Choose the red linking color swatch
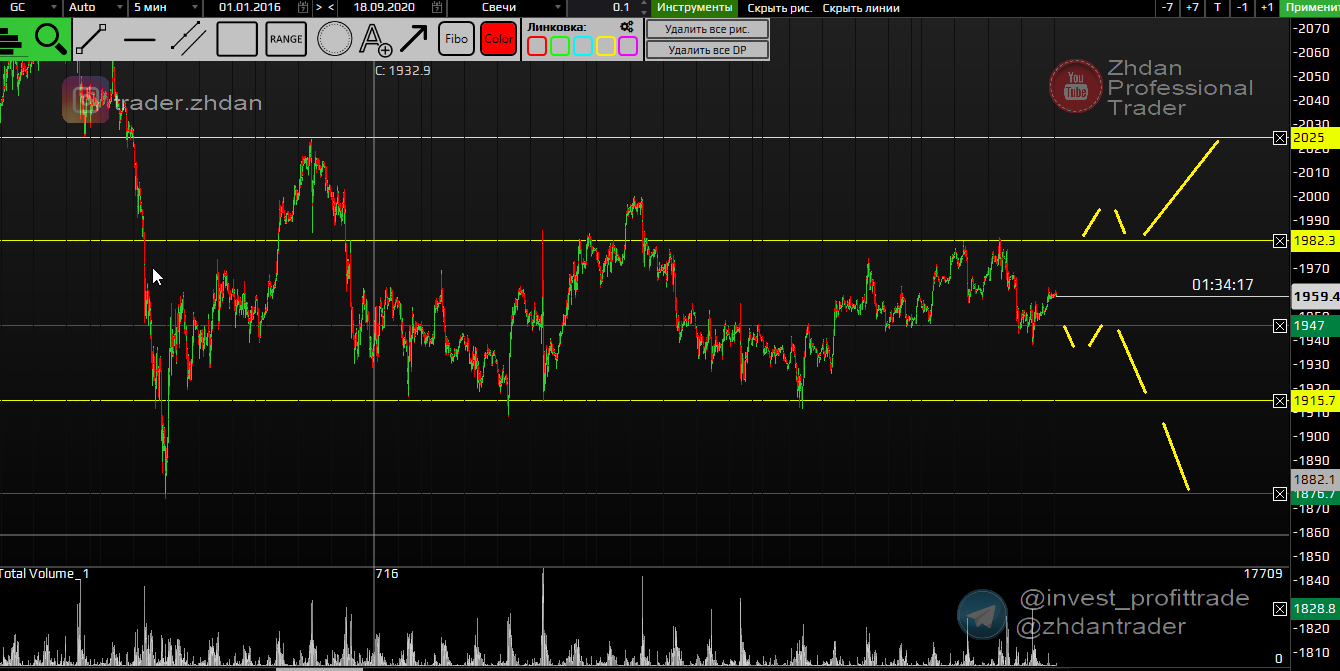The image size is (1340, 671). 537,45
